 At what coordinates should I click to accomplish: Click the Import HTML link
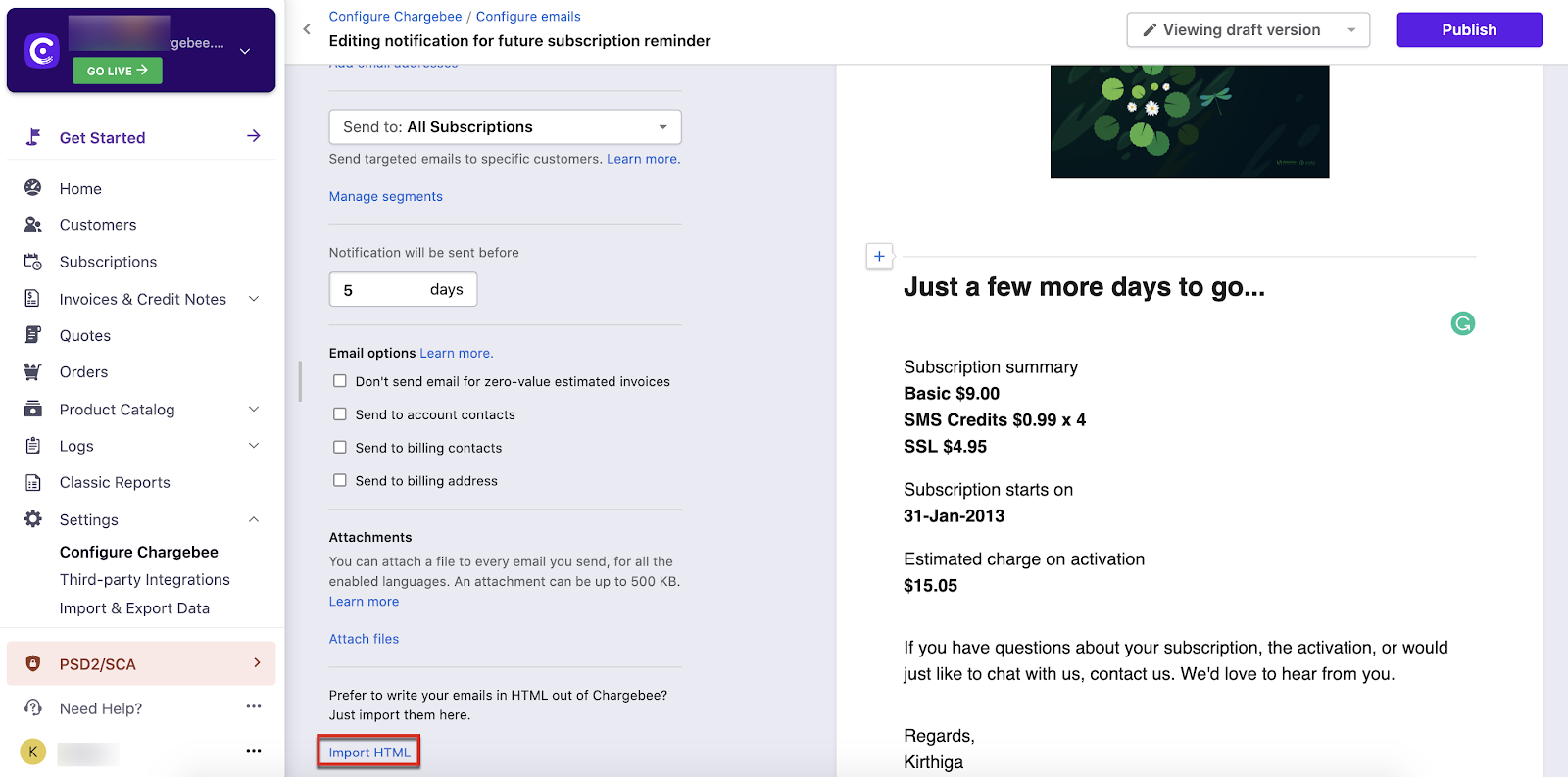(x=369, y=753)
